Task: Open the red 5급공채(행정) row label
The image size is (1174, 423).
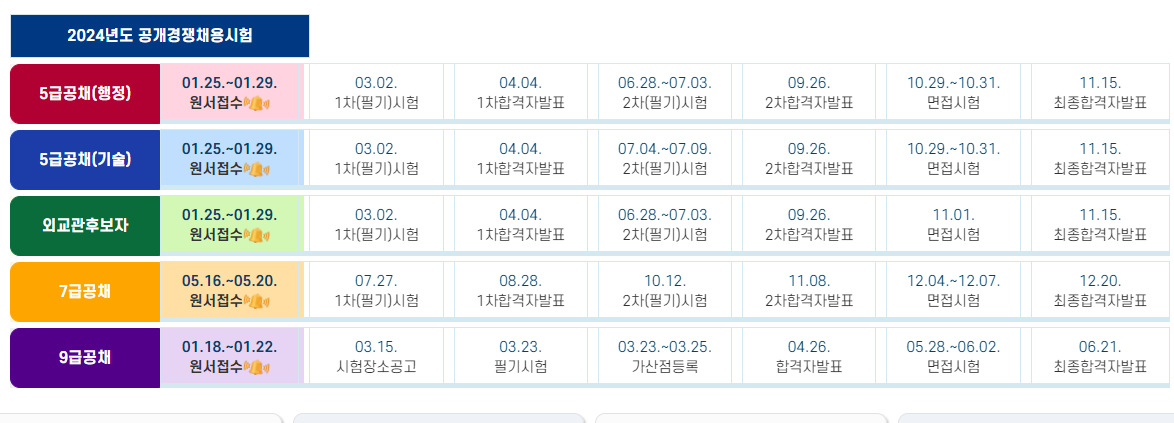Action: [x=85, y=94]
